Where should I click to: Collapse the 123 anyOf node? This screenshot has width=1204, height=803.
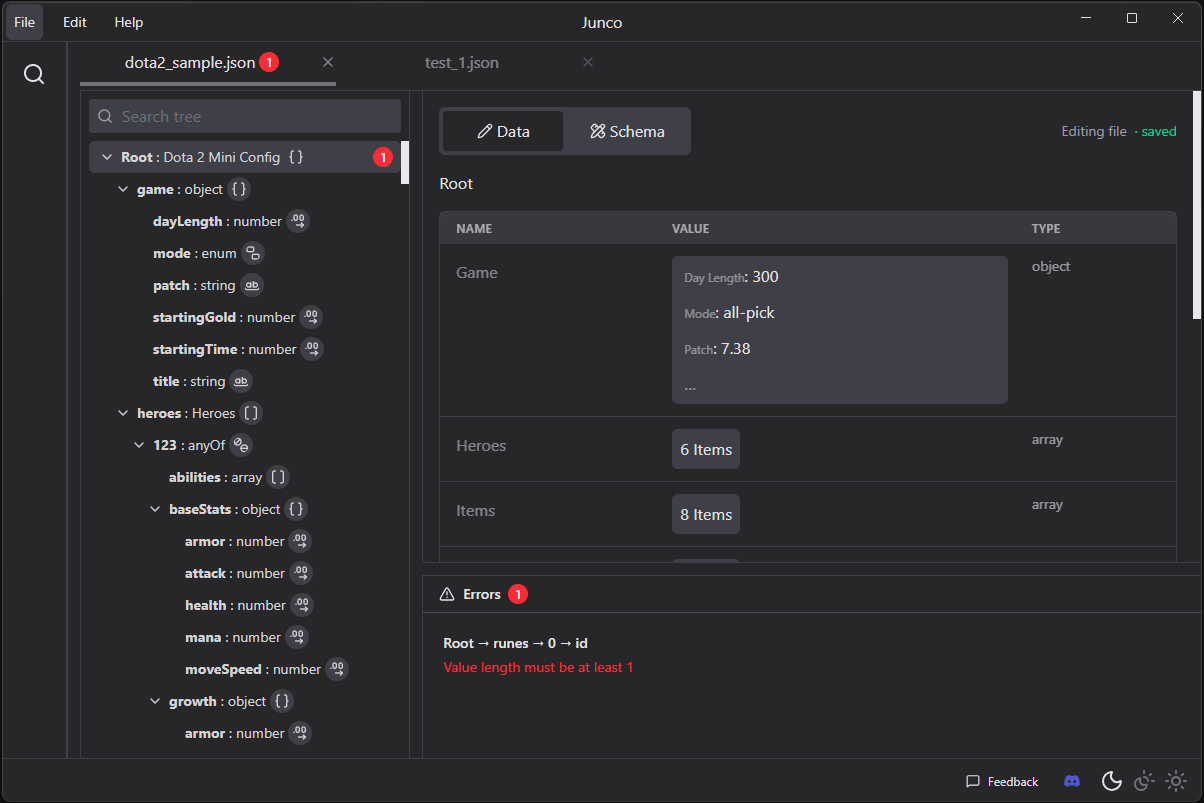point(139,445)
